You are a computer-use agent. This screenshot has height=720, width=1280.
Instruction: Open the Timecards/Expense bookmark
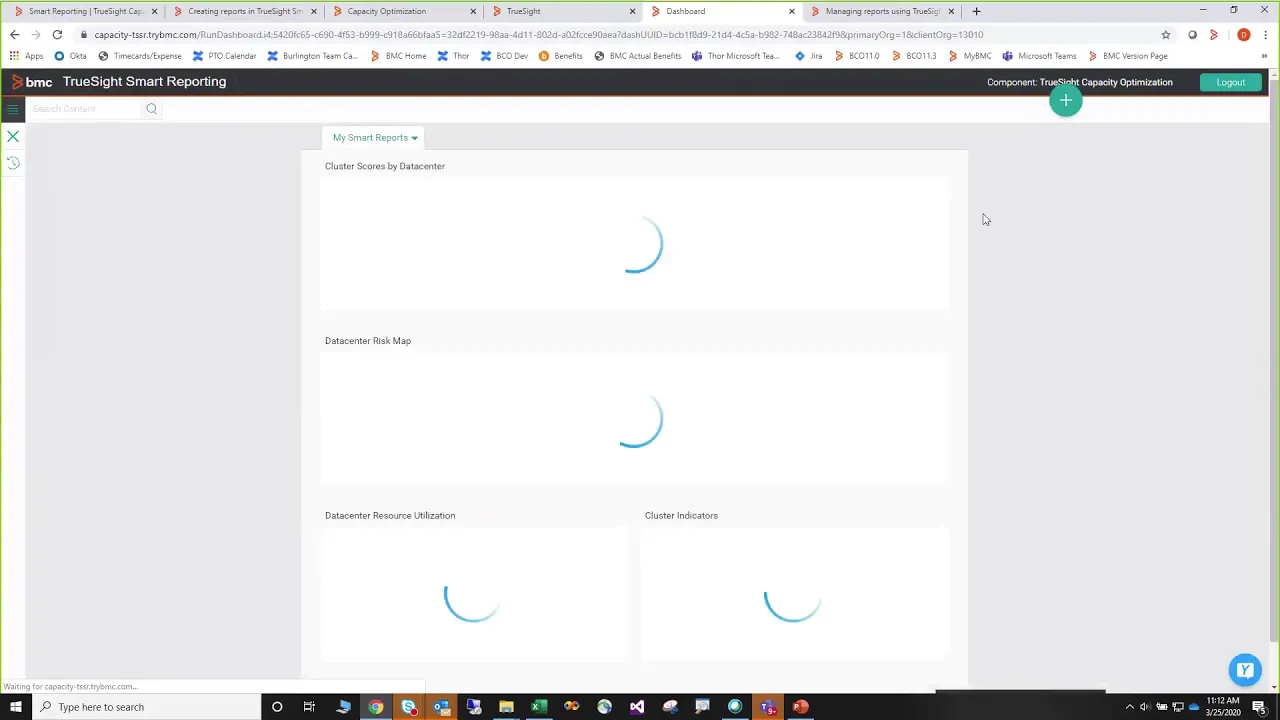140,56
